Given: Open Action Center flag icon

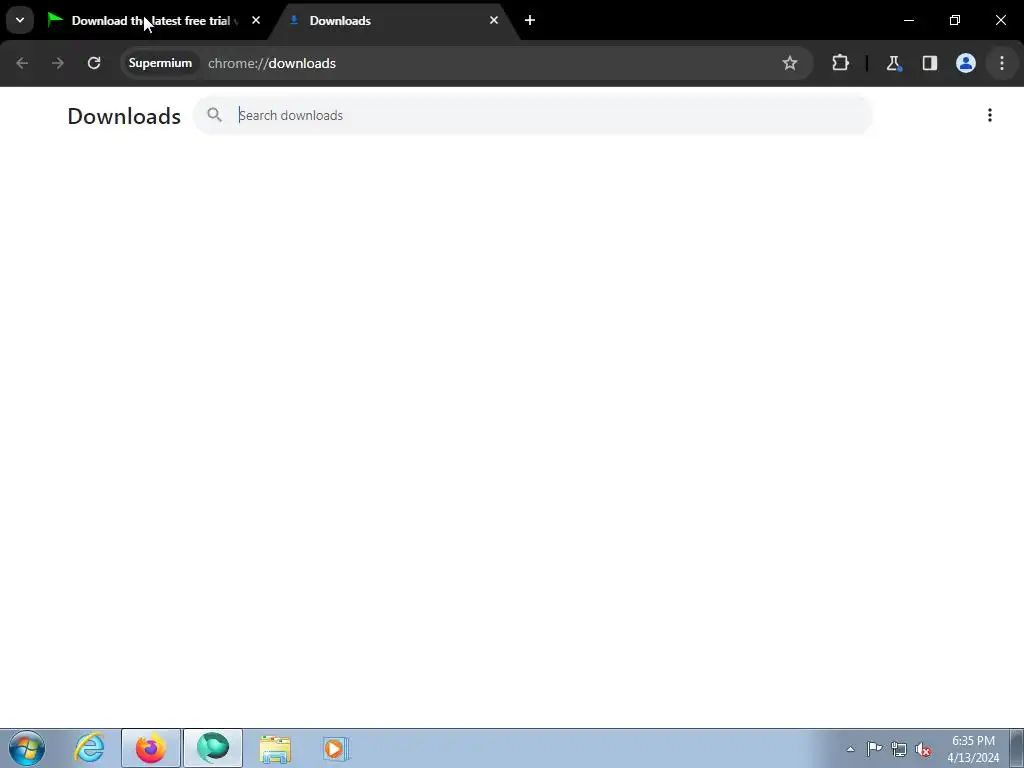Looking at the screenshot, I should [874, 749].
